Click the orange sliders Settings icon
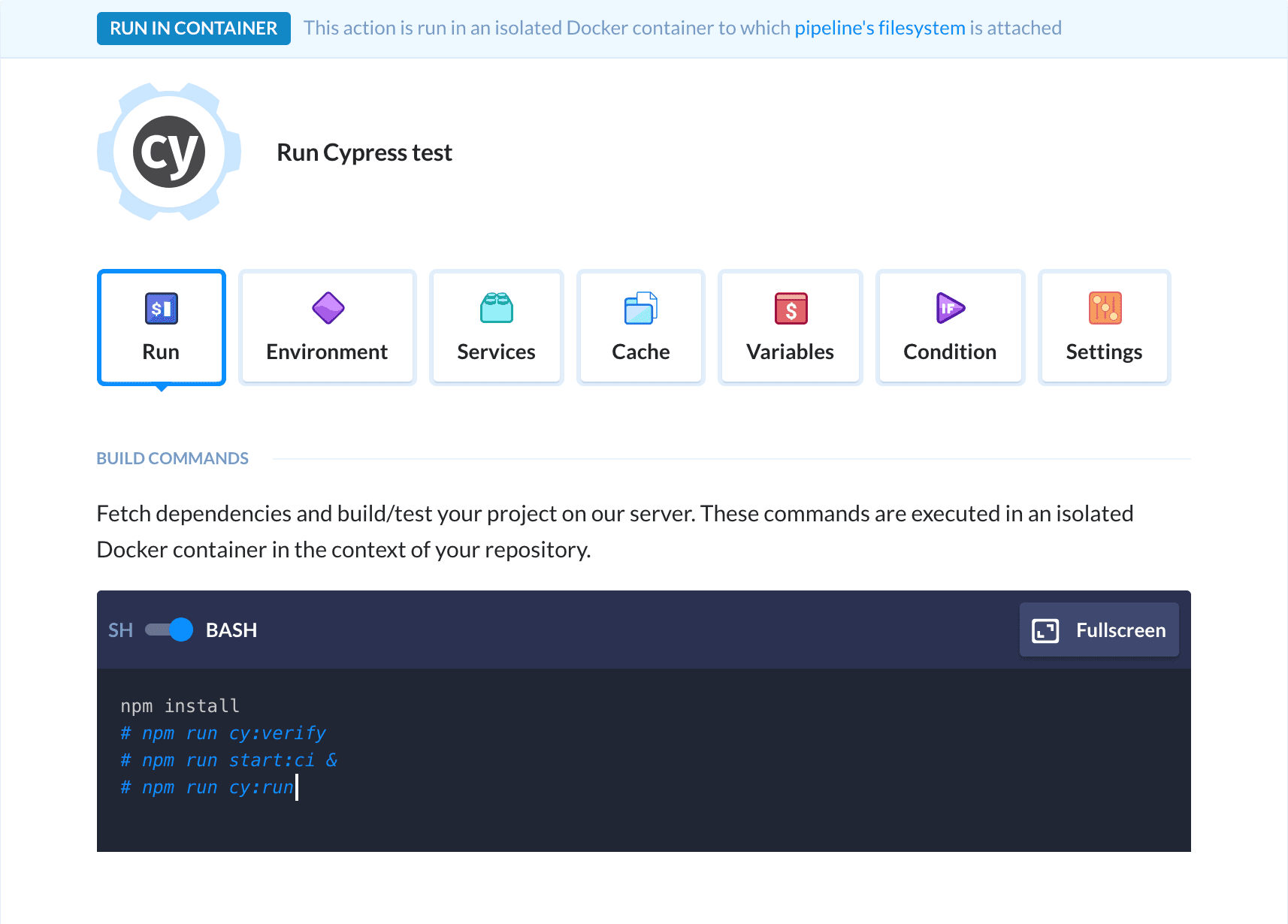The height and width of the screenshot is (924, 1288). pos(1105,308)
